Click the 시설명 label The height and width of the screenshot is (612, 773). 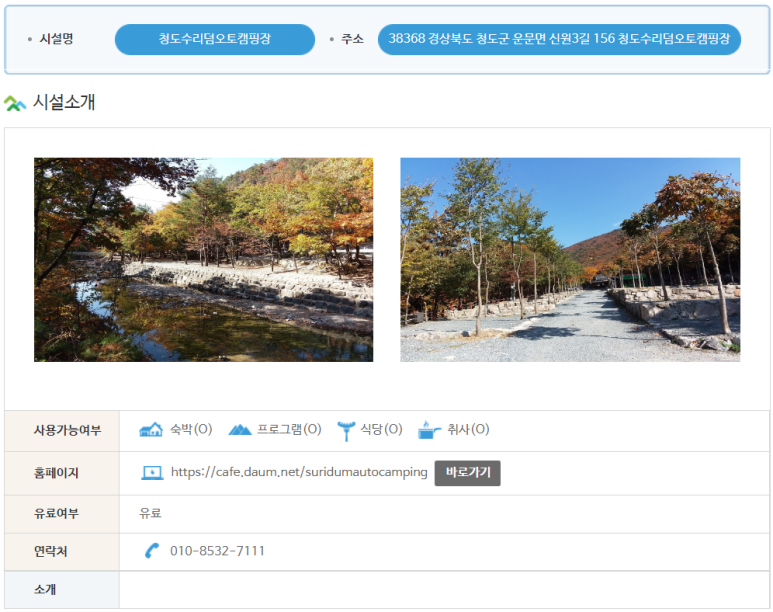pos(56,38)
